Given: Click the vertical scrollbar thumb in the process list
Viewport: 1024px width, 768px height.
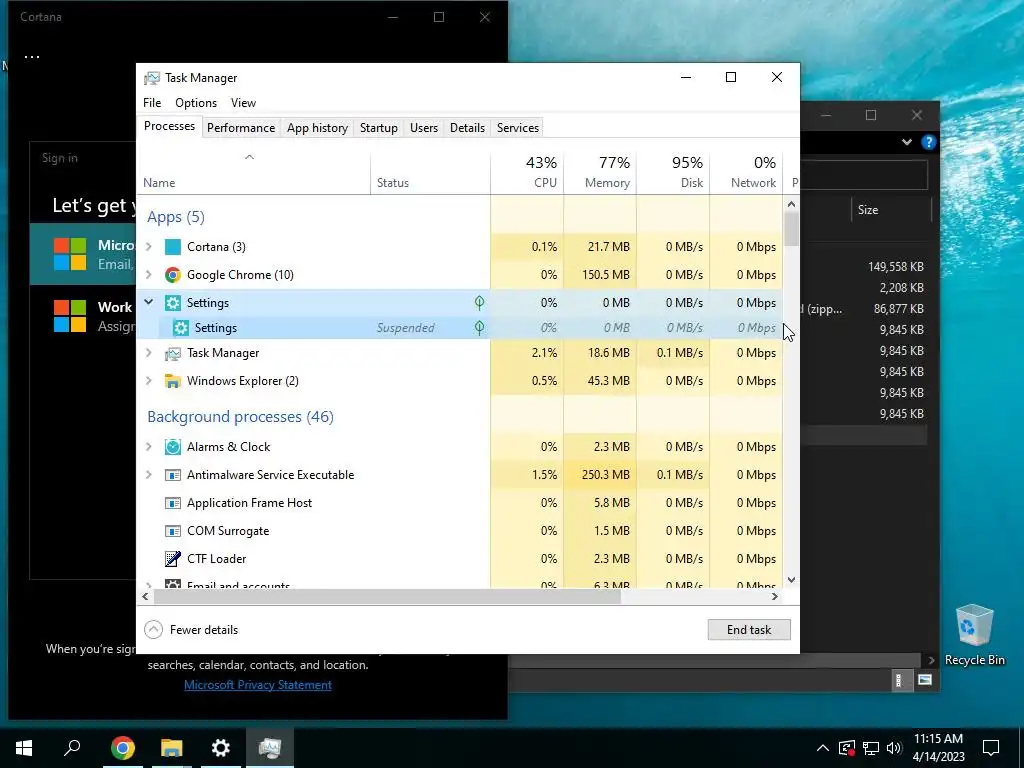Looking at the screenshot, I should click(x=792, y=229).
